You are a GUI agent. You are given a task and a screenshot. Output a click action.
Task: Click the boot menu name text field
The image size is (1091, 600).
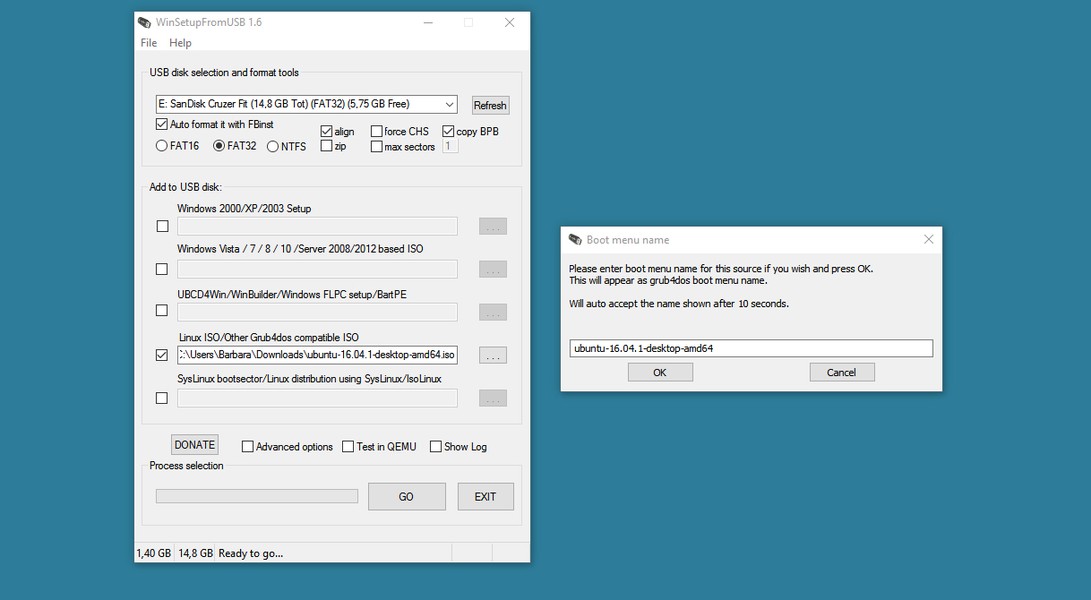[x=751, y=349]
